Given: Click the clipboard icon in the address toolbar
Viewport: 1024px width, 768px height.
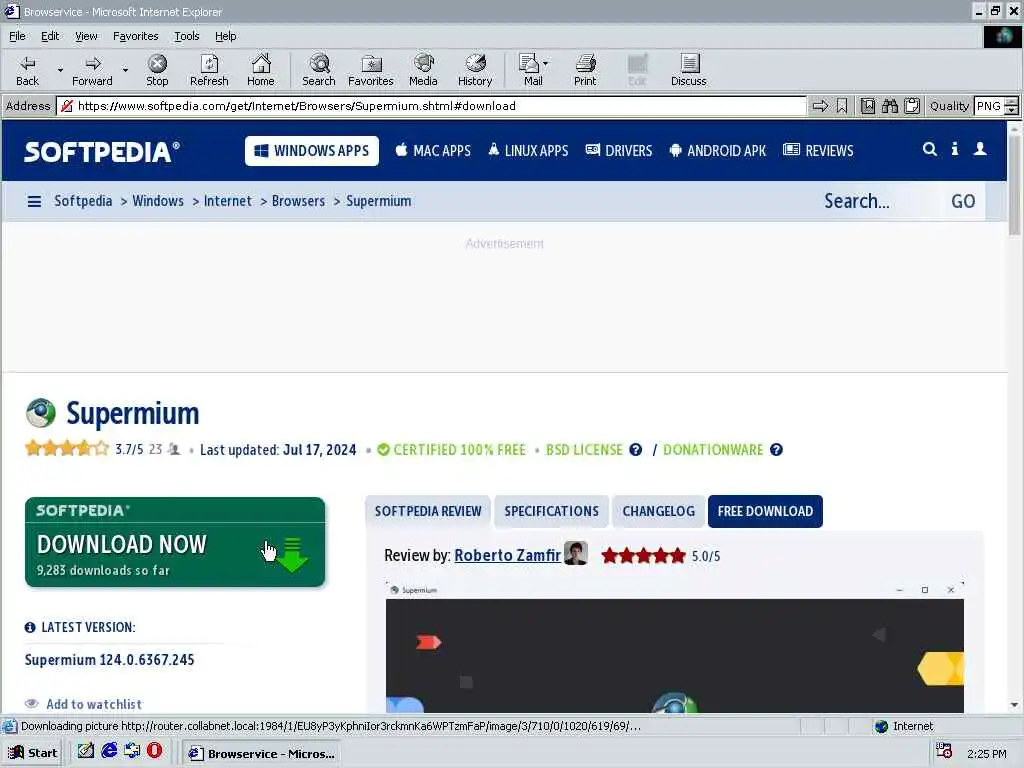Looking at the screenshot, I should (x=912, y=106).
